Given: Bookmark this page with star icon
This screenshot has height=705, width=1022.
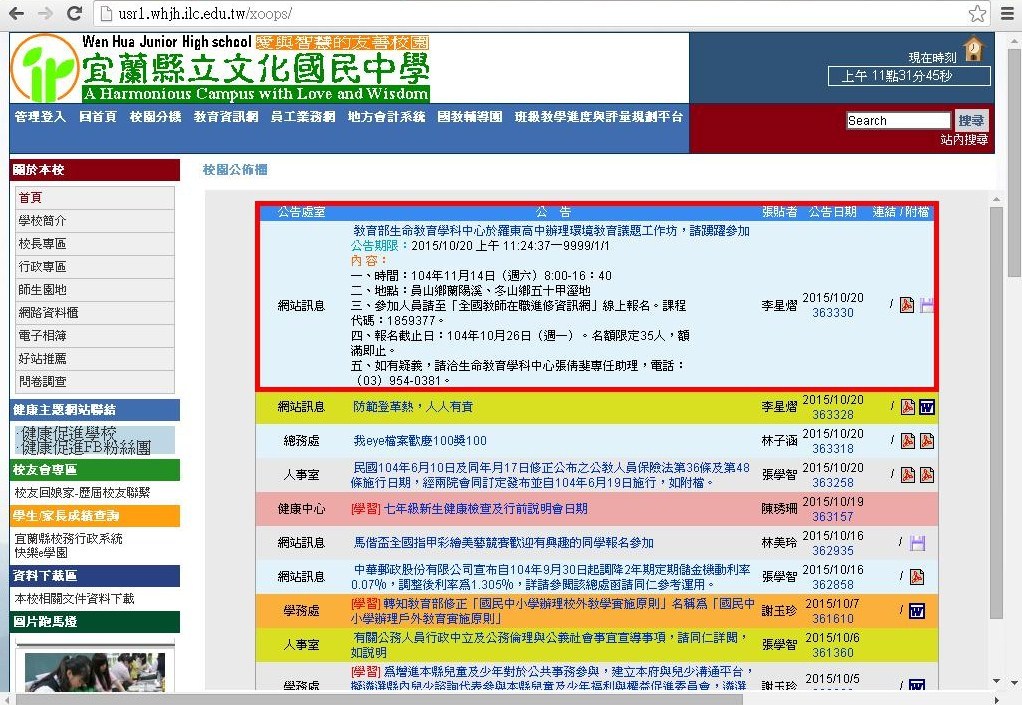Looking at the screenshot, I should point(977,14).
